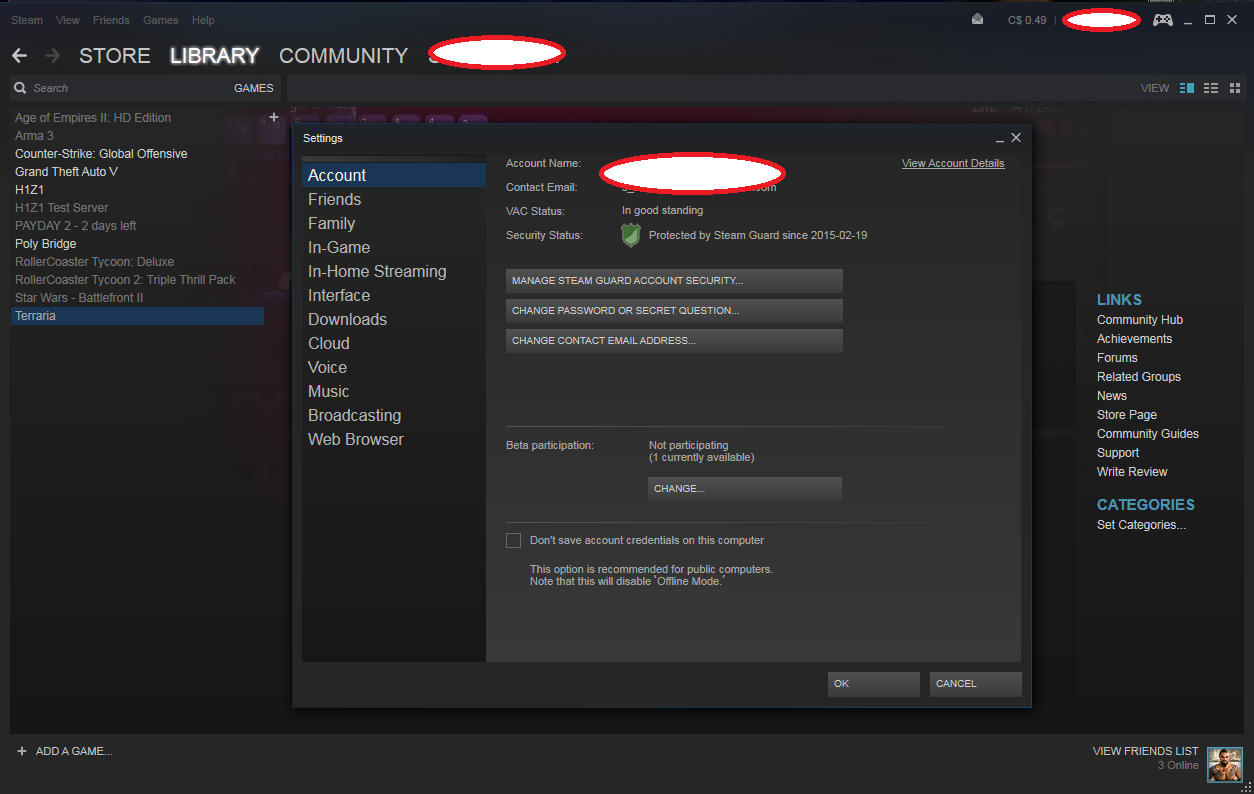Switch to detail view icon
This screenshot has width=1254, height=794.
click(x=1187, y=88)
